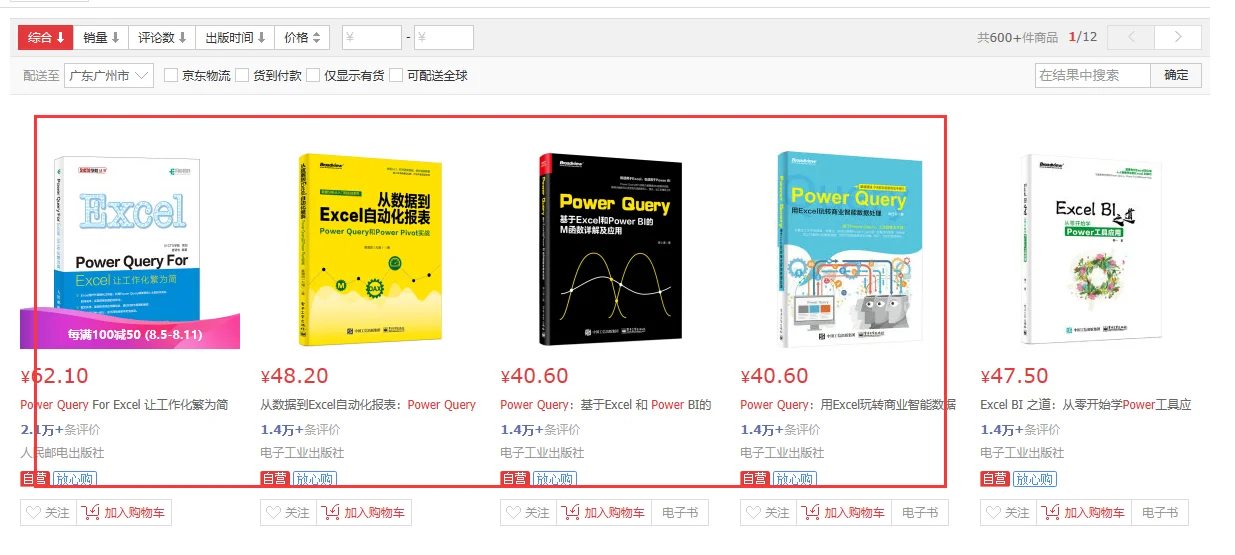Screen dimensions: 1235x555
Task: Open the Excel BI 之道 book cover
Action: coord(1089,250)
